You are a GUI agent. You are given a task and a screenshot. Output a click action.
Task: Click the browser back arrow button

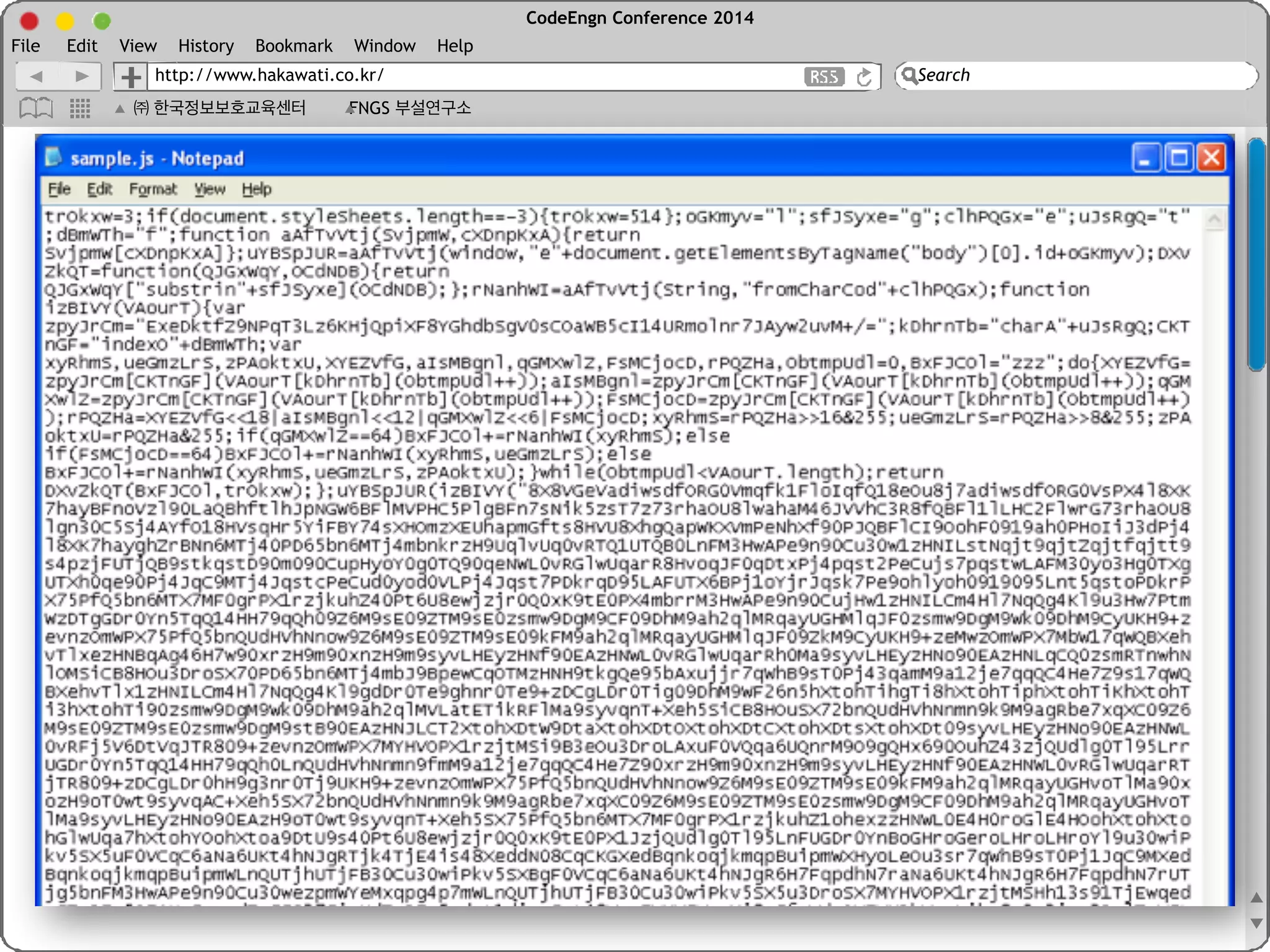point(37,76)
